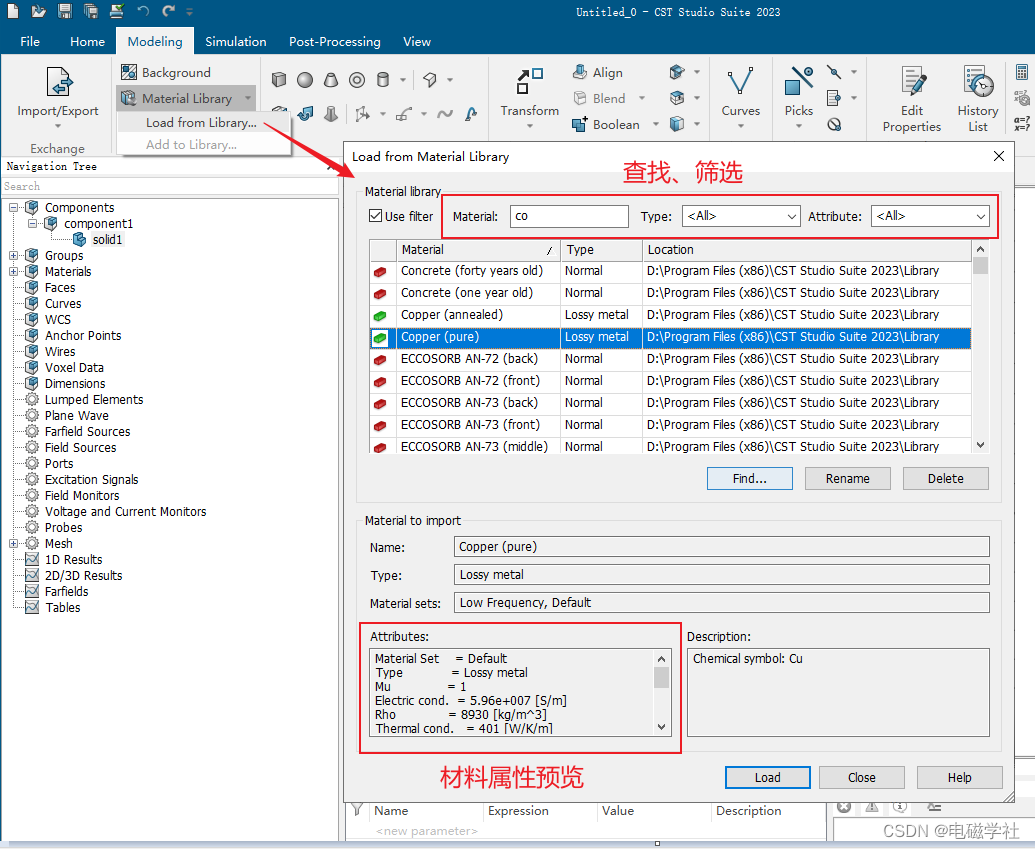
Task: Open the File tab
Action: pos(30,42)
